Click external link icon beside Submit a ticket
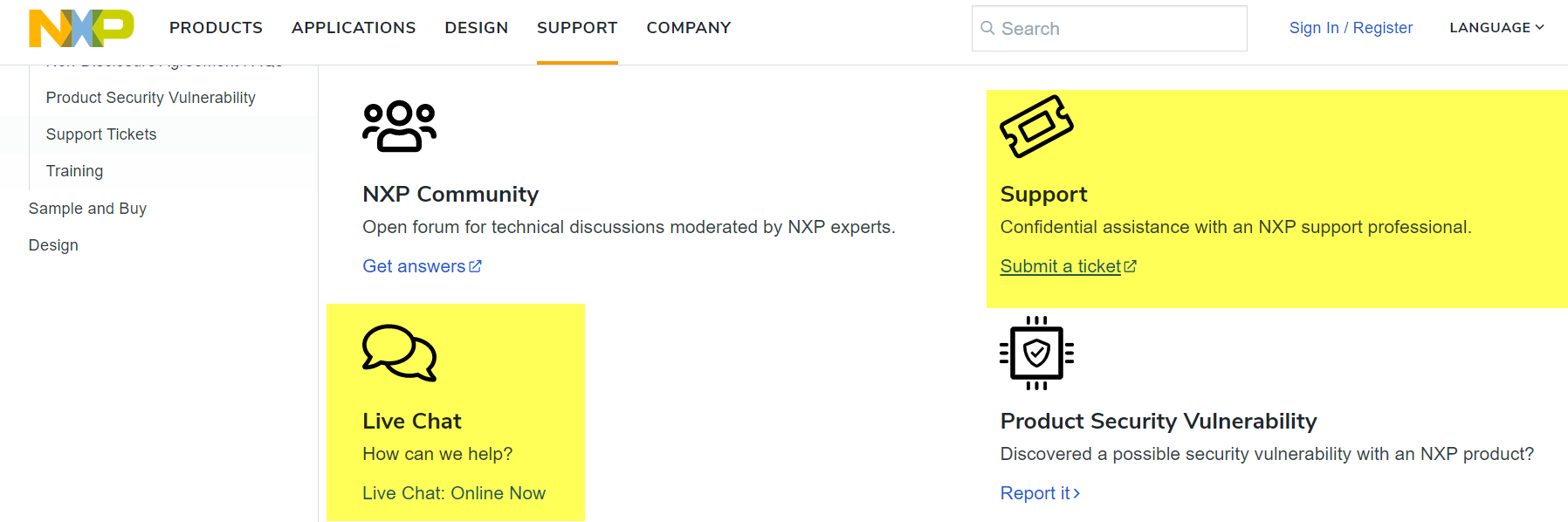Viewport: 1568px width, 522px height. point(1131,266)
